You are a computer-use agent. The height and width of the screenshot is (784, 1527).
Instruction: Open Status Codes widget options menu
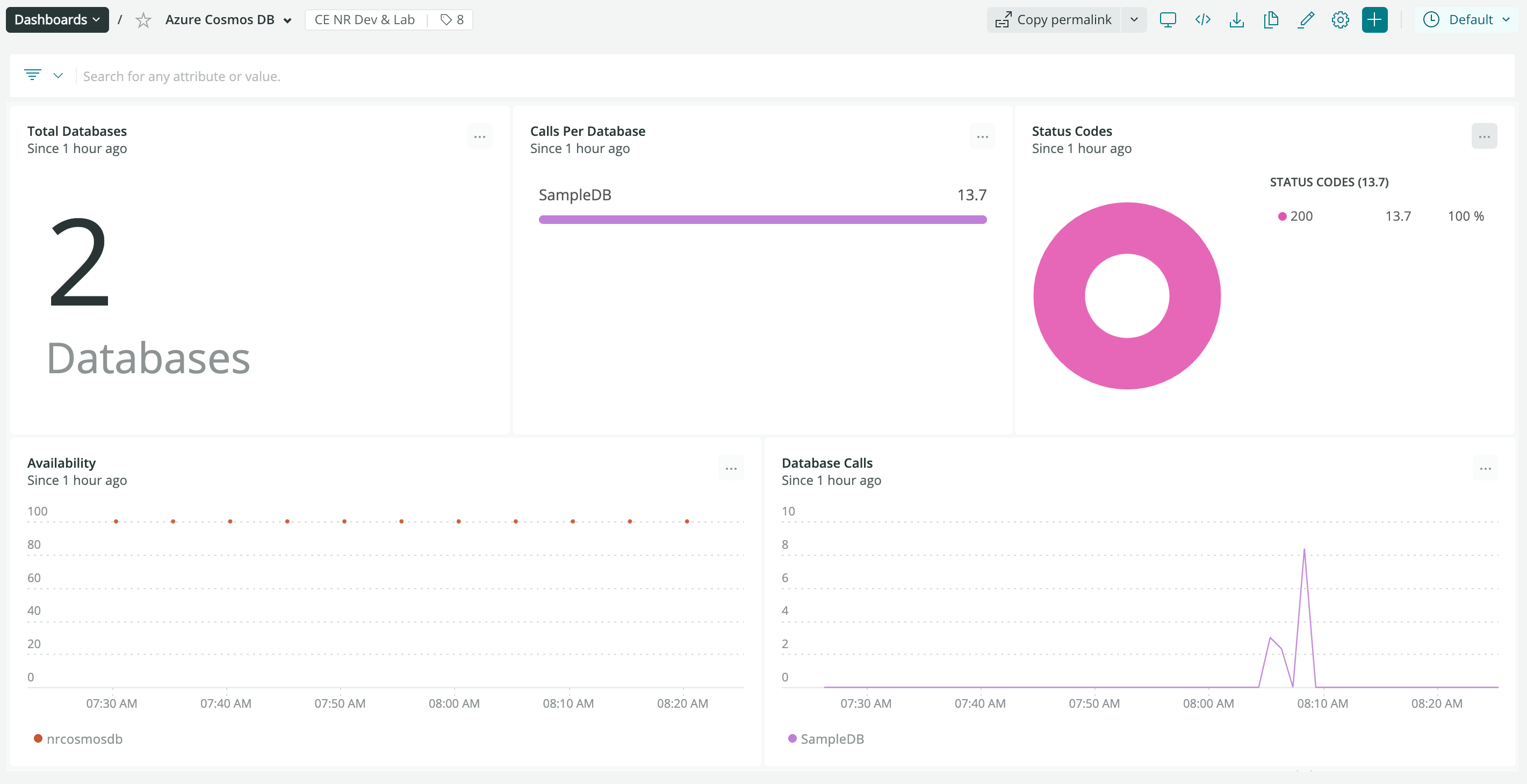click(x=1483, y=136)
